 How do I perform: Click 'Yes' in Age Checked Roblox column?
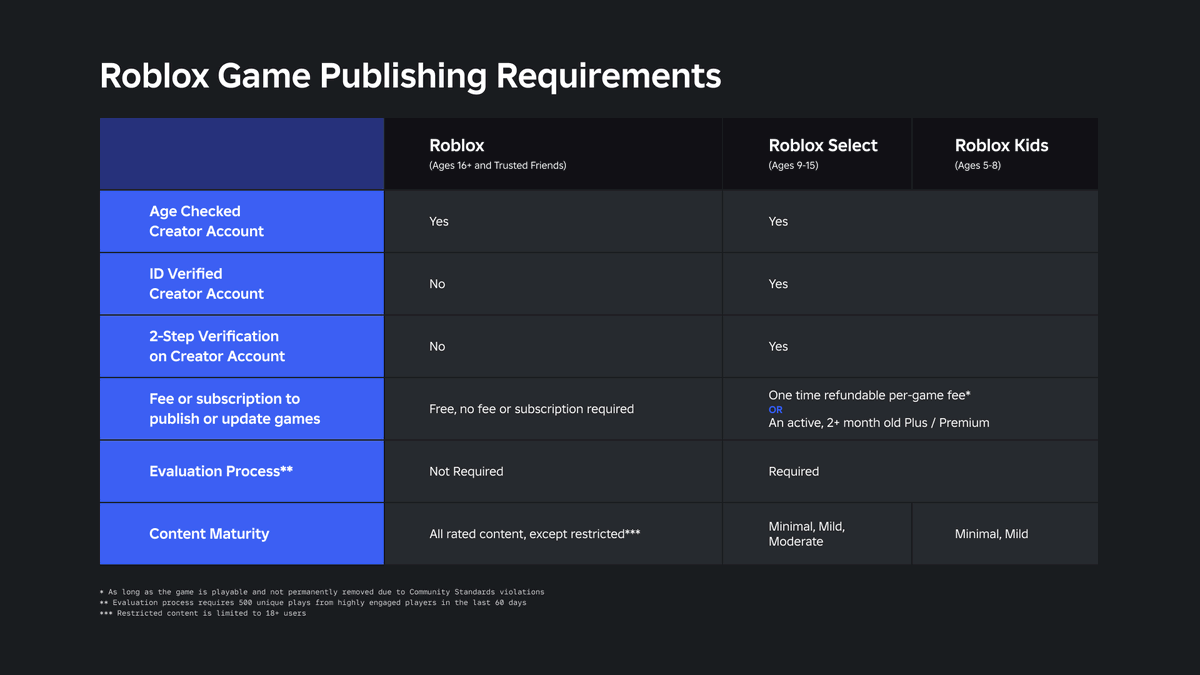point(439,221)
